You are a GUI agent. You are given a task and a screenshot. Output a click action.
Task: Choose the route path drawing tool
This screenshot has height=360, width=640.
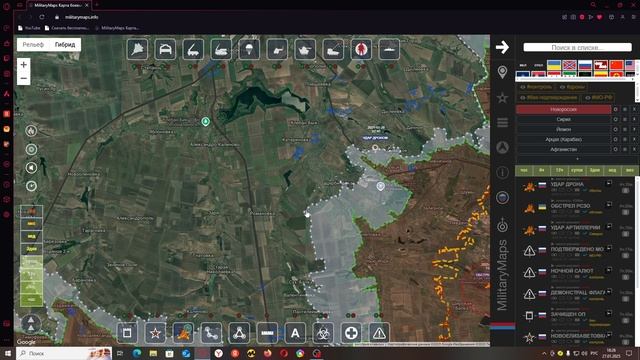click(211, 333)
